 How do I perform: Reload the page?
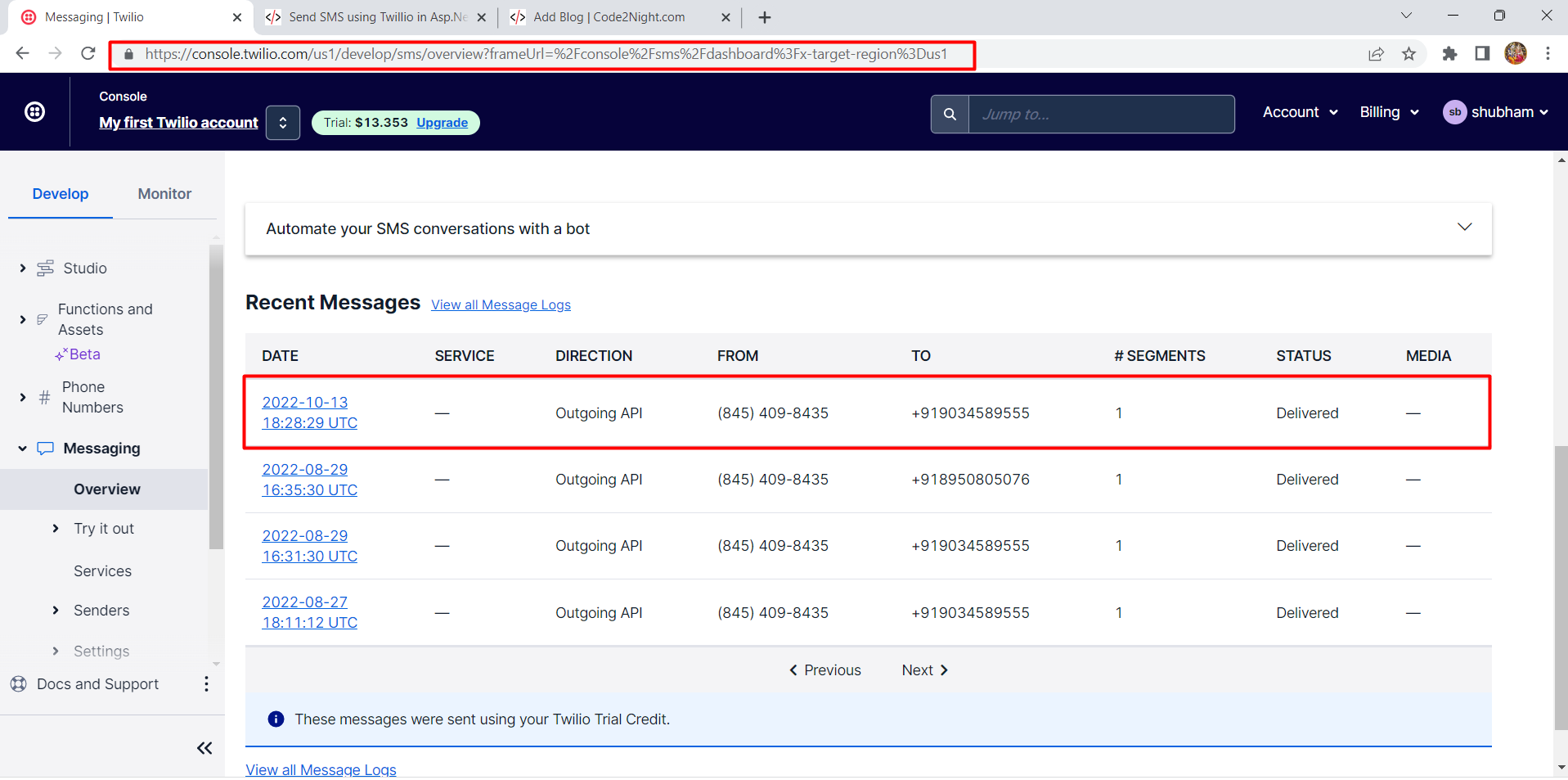click(x=88, y=54)
